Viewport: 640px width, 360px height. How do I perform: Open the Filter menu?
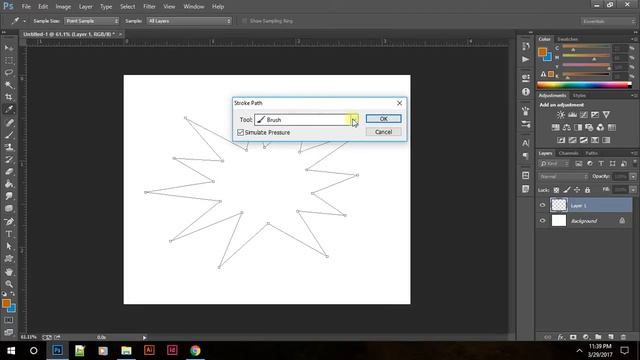(149, 7)
